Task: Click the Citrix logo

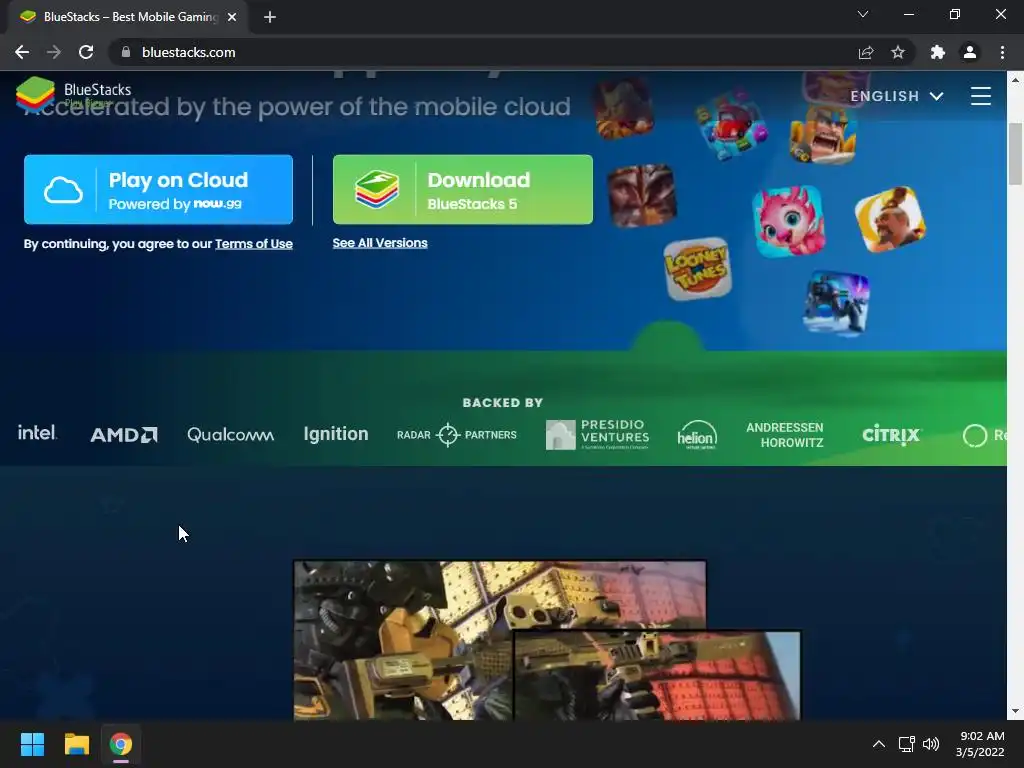Action: (x=891, y=434)
